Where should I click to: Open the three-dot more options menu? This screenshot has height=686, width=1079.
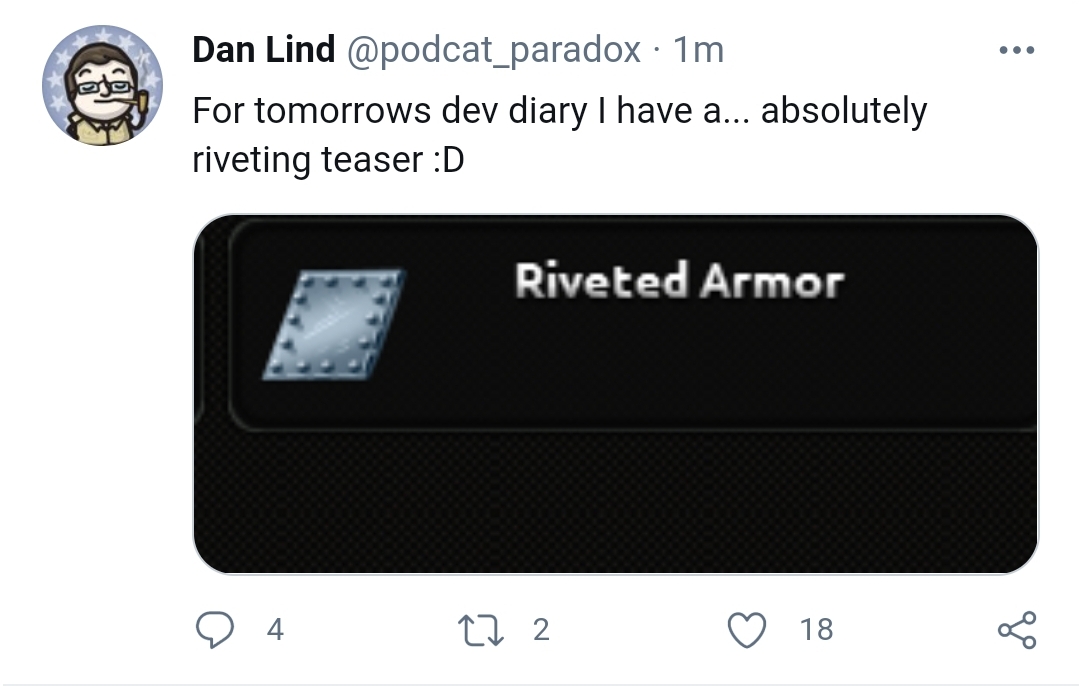pyautogui.click(x=1017, y=50)
